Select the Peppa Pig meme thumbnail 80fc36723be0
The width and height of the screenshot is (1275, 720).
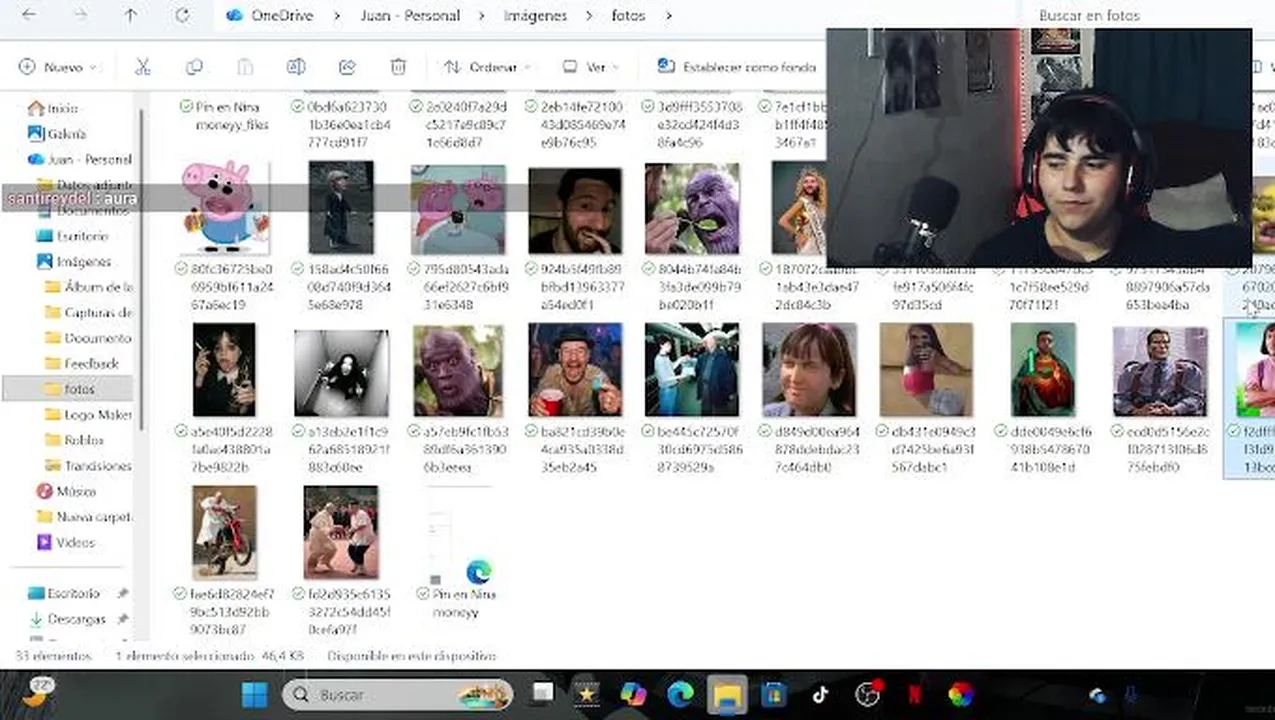[x=224, y=208]
